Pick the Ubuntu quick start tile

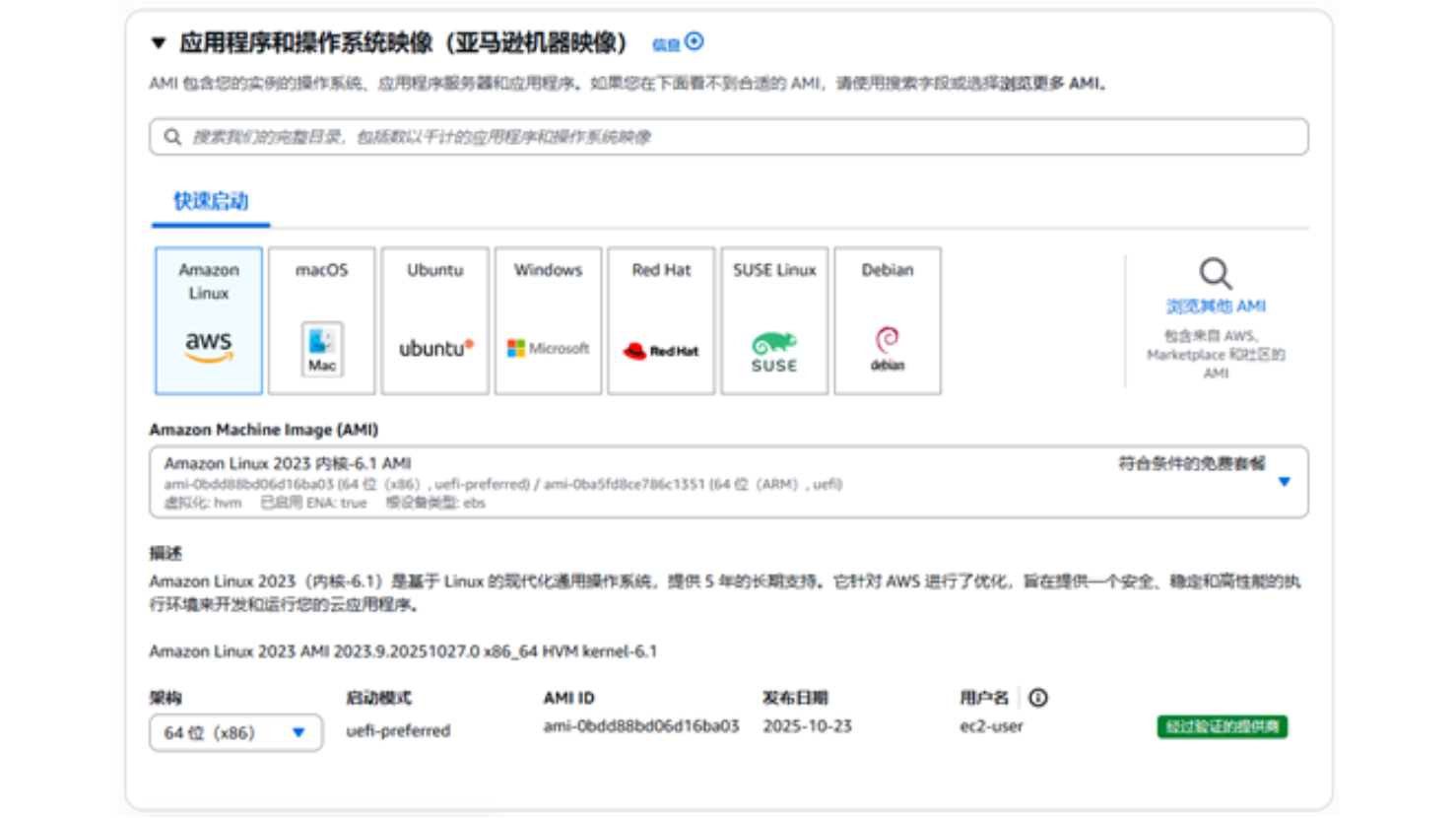435,320
